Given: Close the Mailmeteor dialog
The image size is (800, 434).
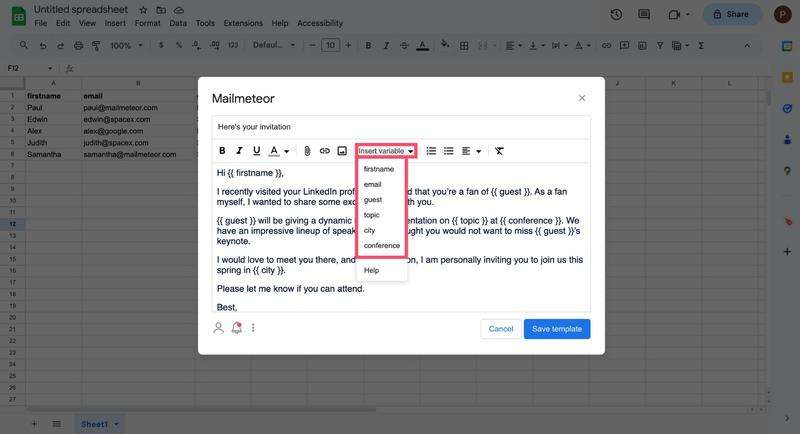Looking at the screenshot, I should pos(582,98).
